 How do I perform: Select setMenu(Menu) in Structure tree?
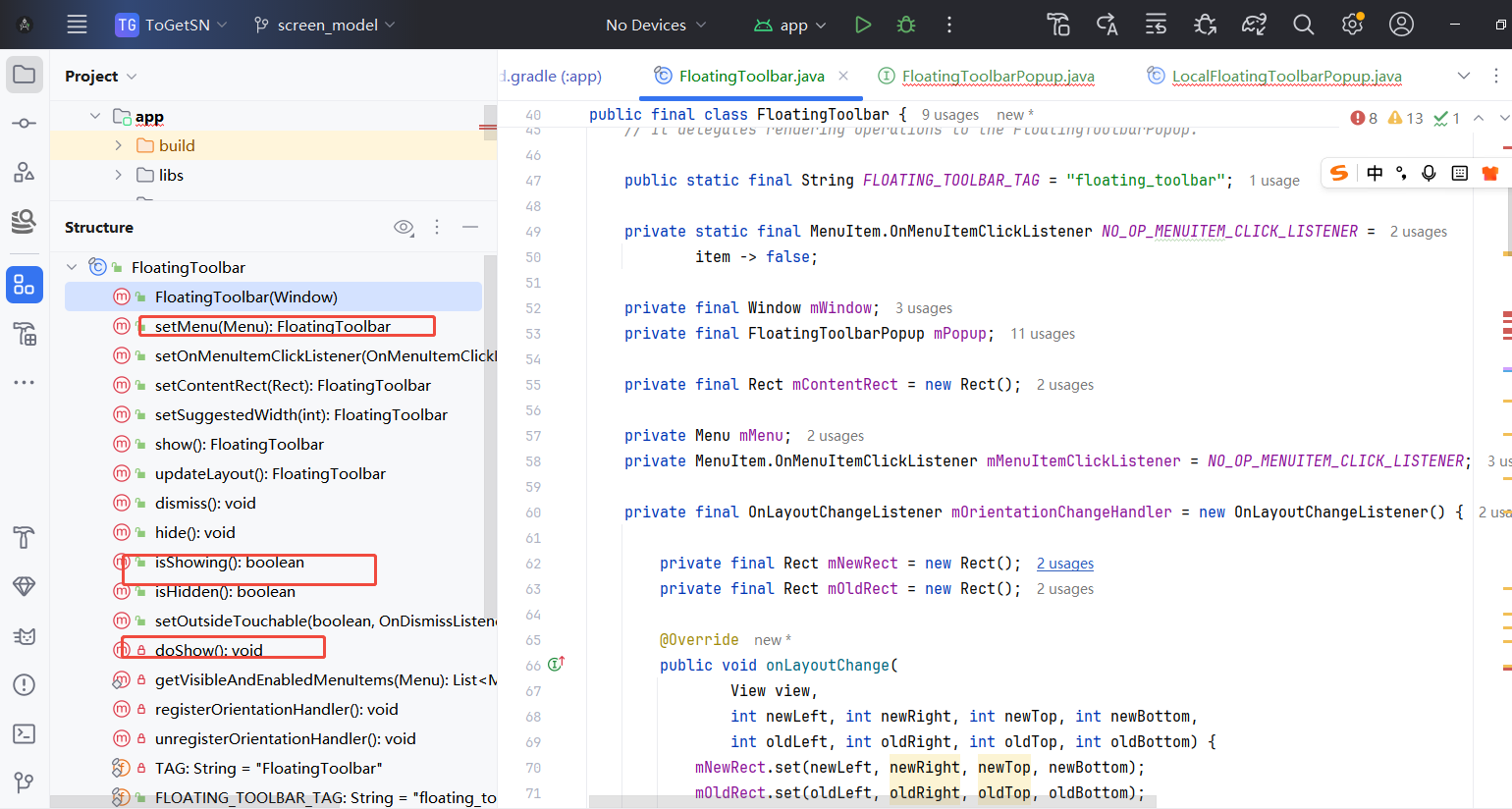point(273,326)
